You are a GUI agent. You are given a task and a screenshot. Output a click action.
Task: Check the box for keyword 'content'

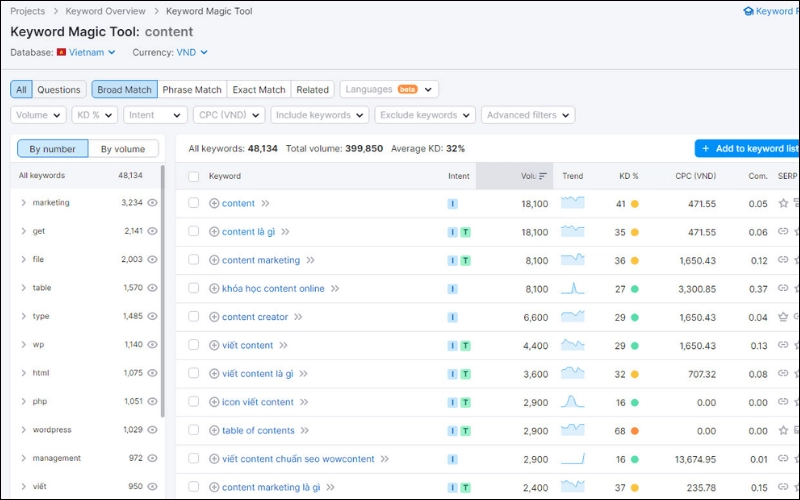click(193, 203)
